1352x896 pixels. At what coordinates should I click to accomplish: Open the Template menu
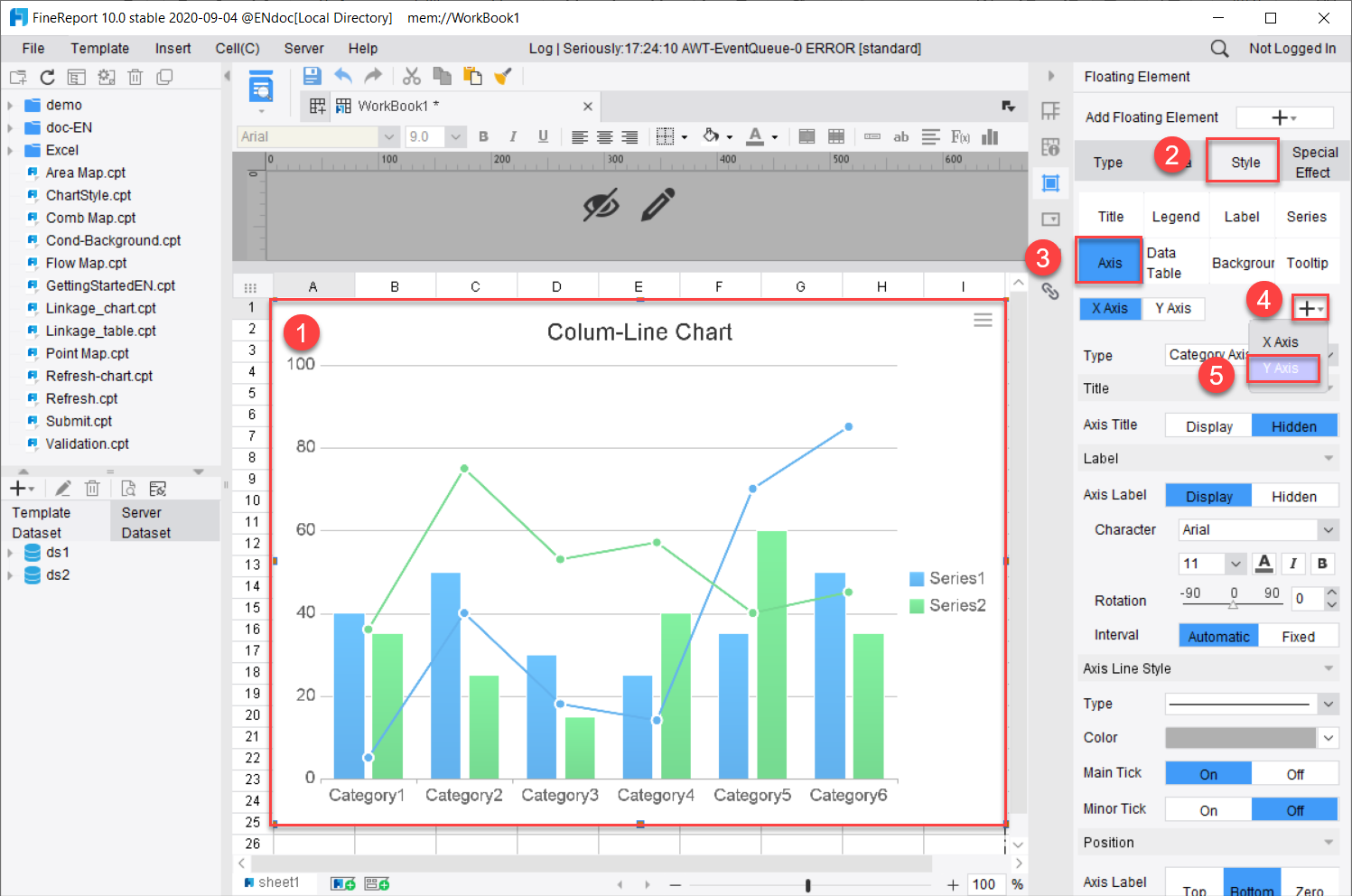coord(99,48)
